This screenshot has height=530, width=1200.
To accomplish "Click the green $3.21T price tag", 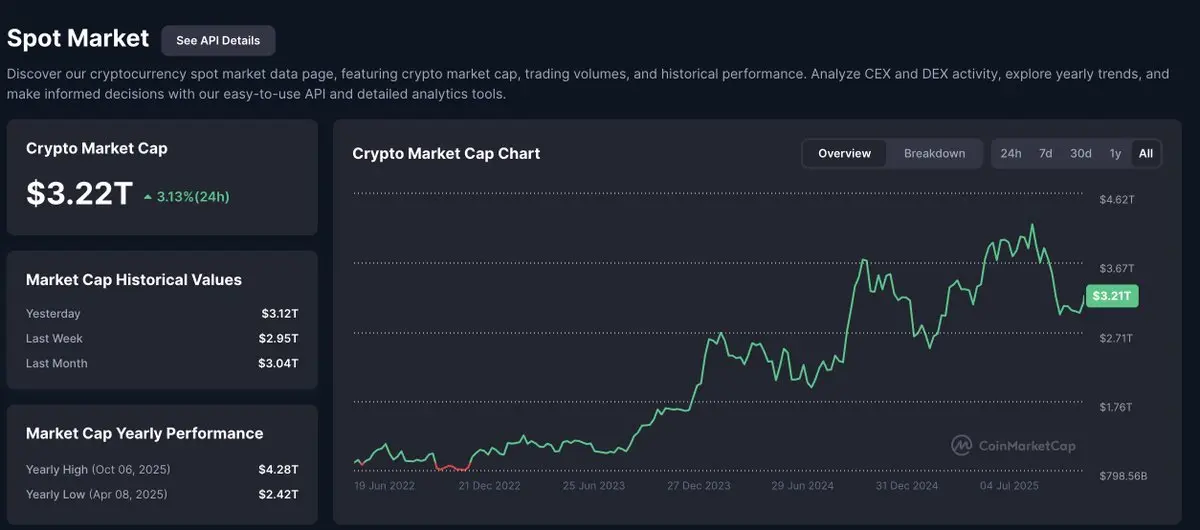I will point(1112,296).
